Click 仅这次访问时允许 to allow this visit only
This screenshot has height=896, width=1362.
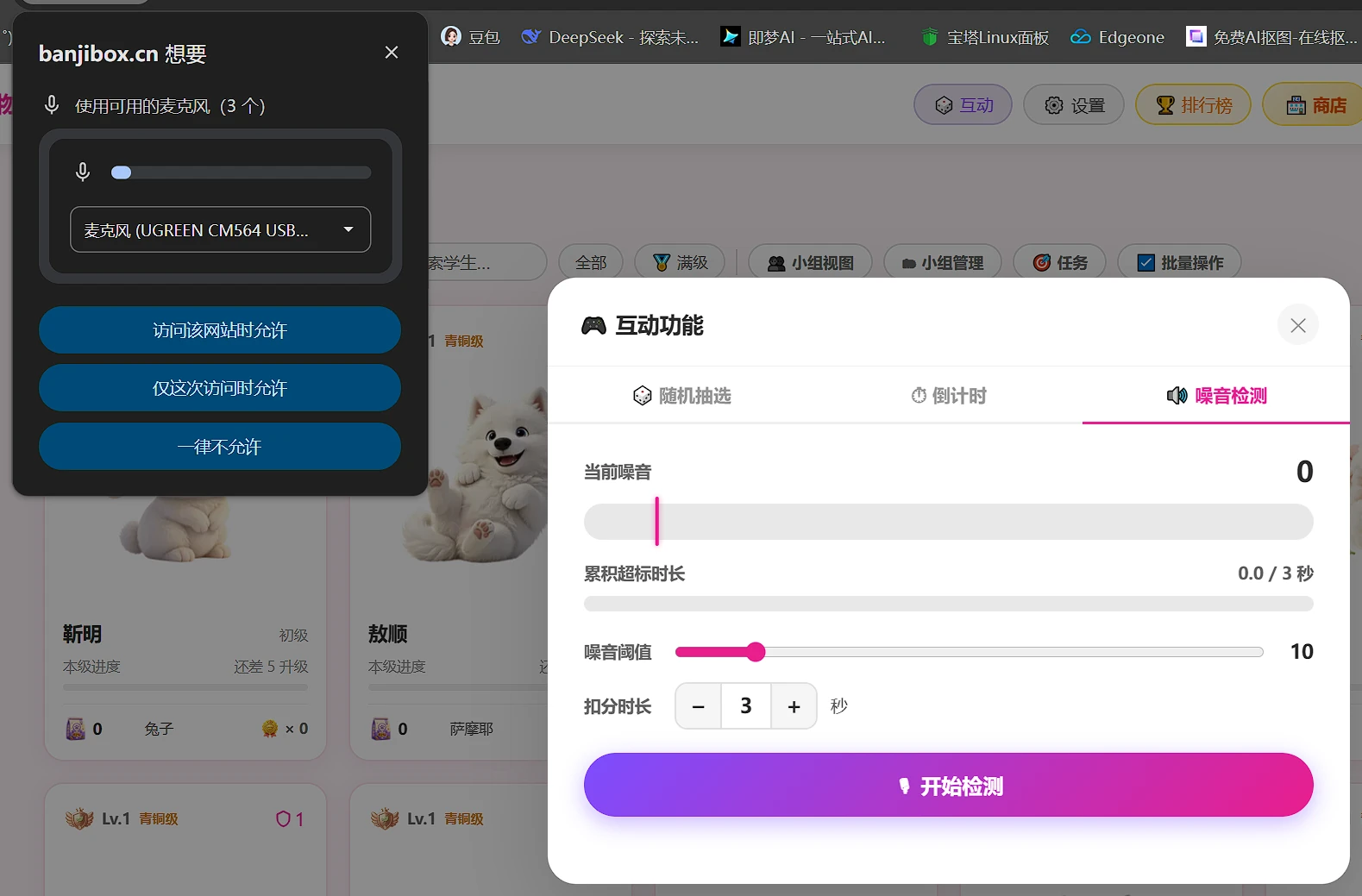click(220, 388)
